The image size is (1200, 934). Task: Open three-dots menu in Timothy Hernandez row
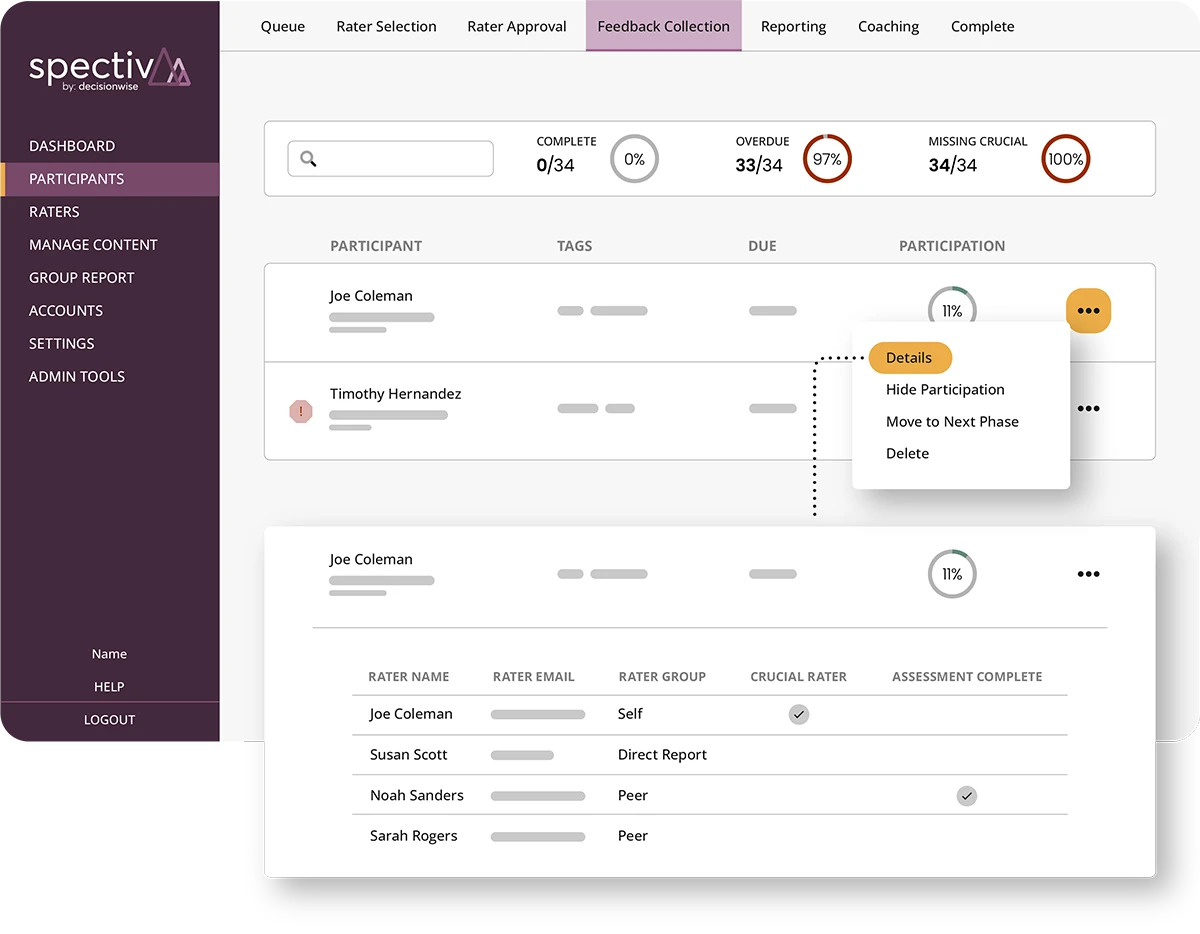[1088, 408]
